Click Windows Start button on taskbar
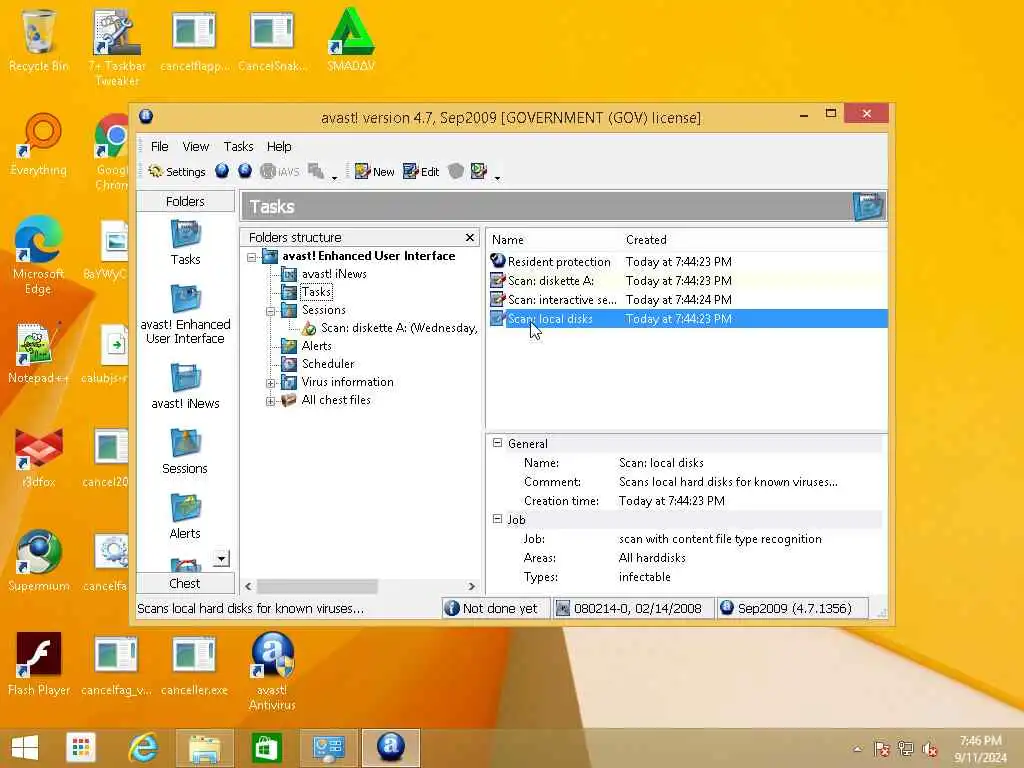Viewport: 1024px width, 768px height. click(25, 748)
